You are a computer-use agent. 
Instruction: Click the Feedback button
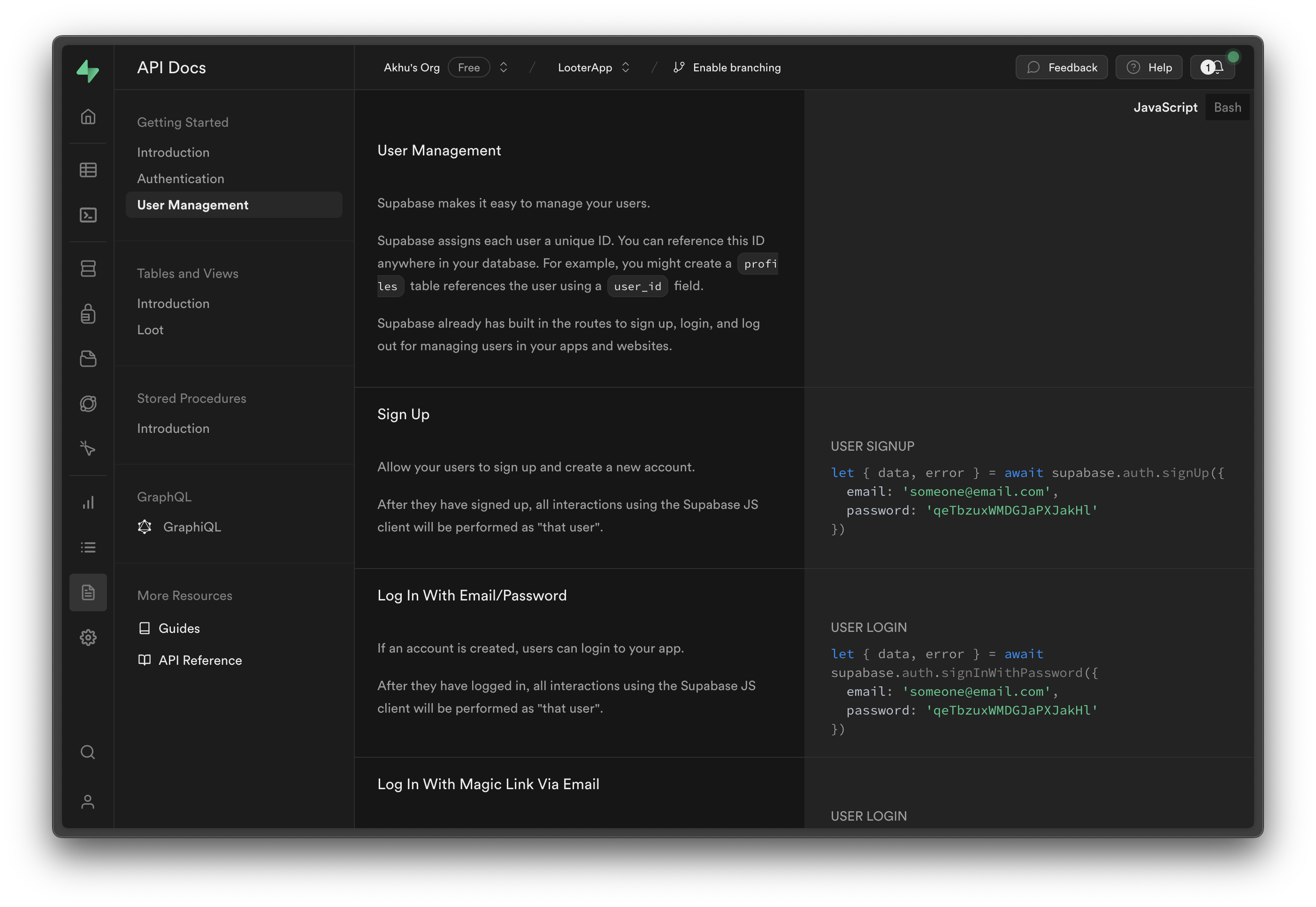tap(1061, 68)
